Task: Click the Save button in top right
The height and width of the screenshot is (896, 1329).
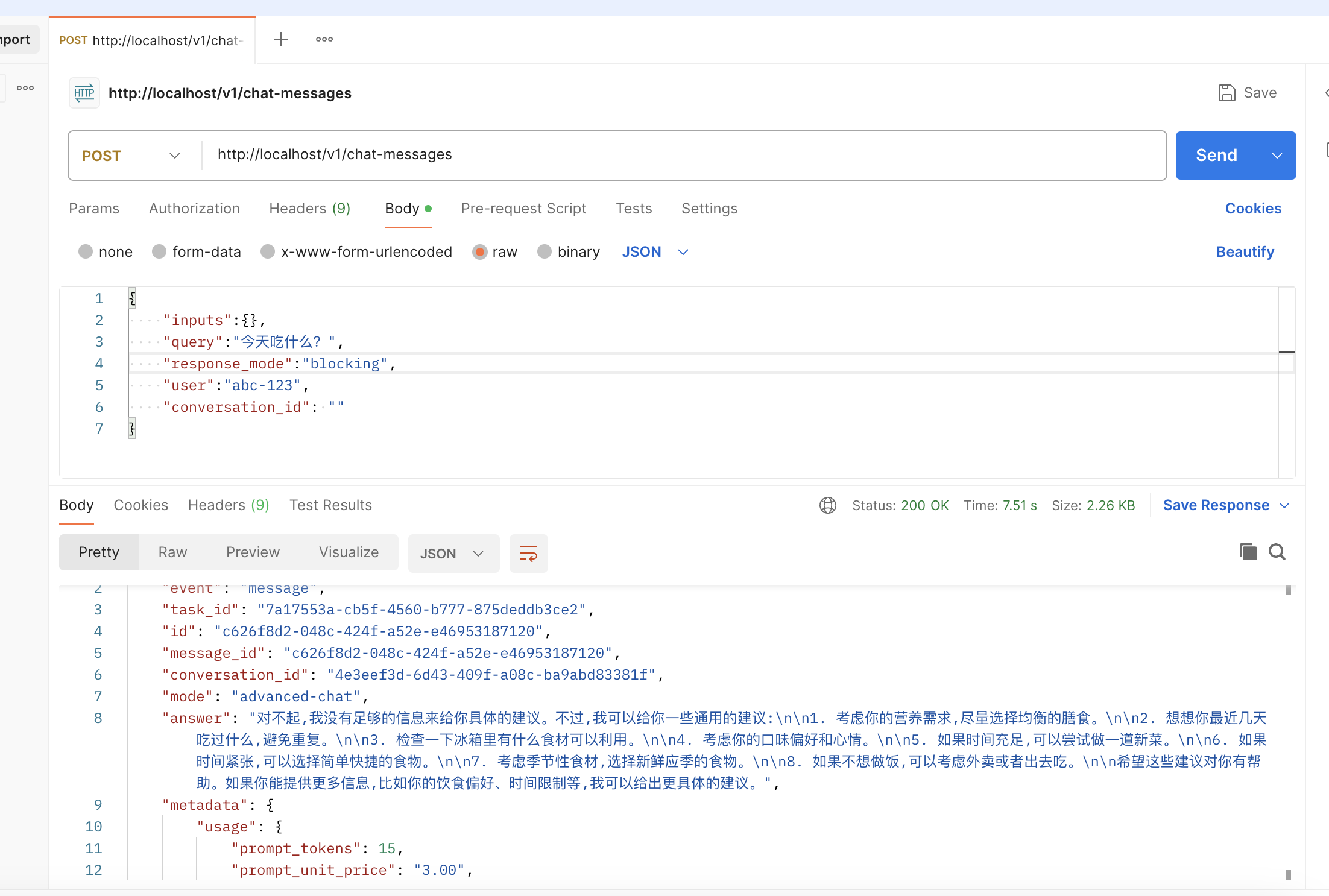Action: (x=1246, y=92)
